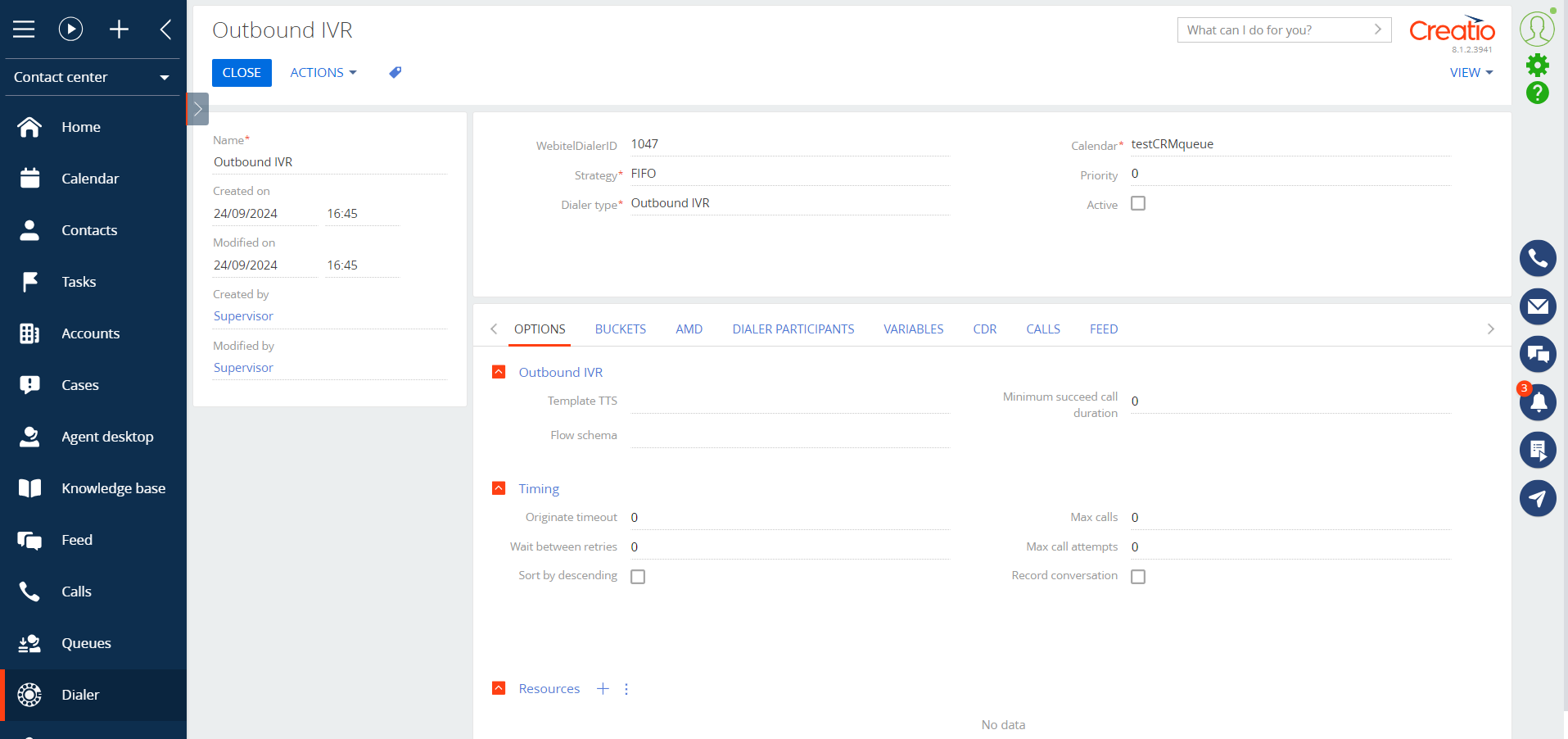Open the CALLS tab
This screenshot has width=1568, height=739.
tap(1043, 329)
